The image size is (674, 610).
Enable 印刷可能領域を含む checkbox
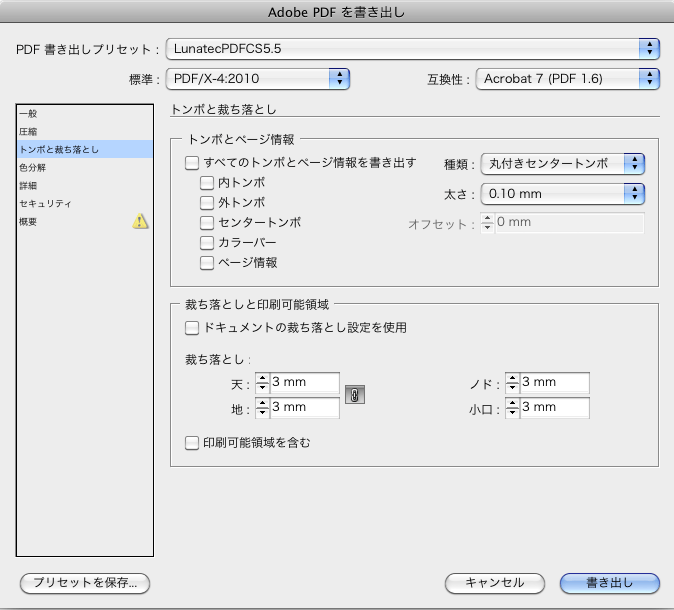click(192, 443)
